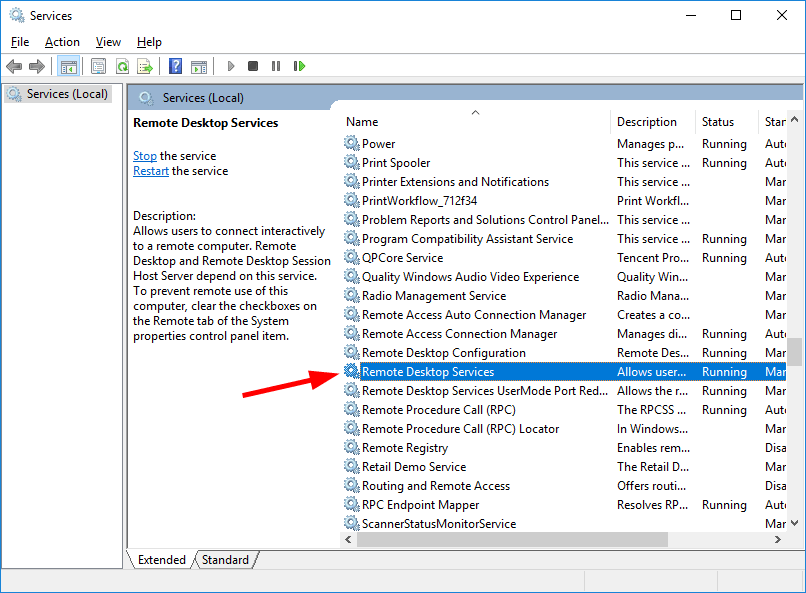Click the Pause Service icon
This screenshot has height=593, width=806.
[x=276, y=66]
